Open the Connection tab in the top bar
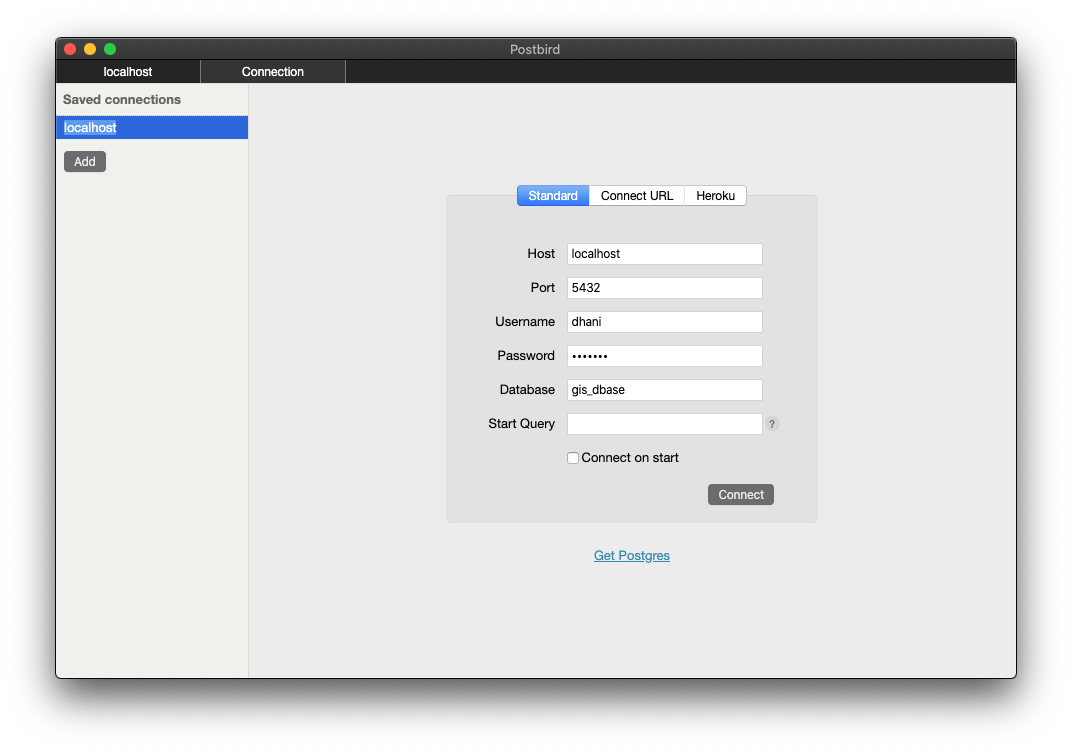 [273, 72]
